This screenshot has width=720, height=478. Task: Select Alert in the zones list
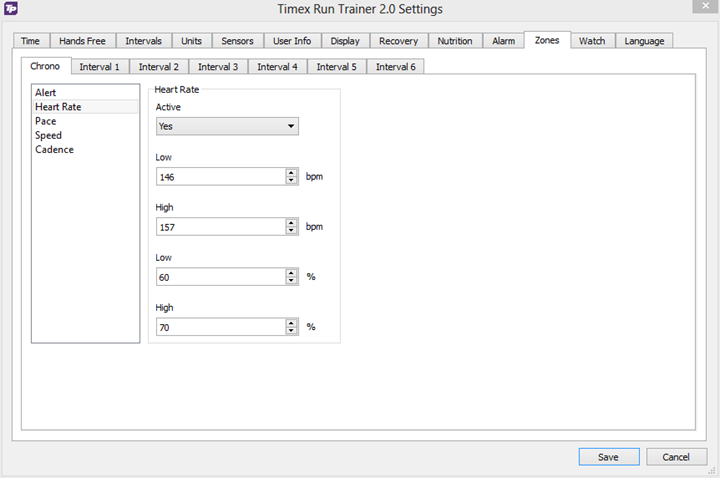(x=85, y=93)
